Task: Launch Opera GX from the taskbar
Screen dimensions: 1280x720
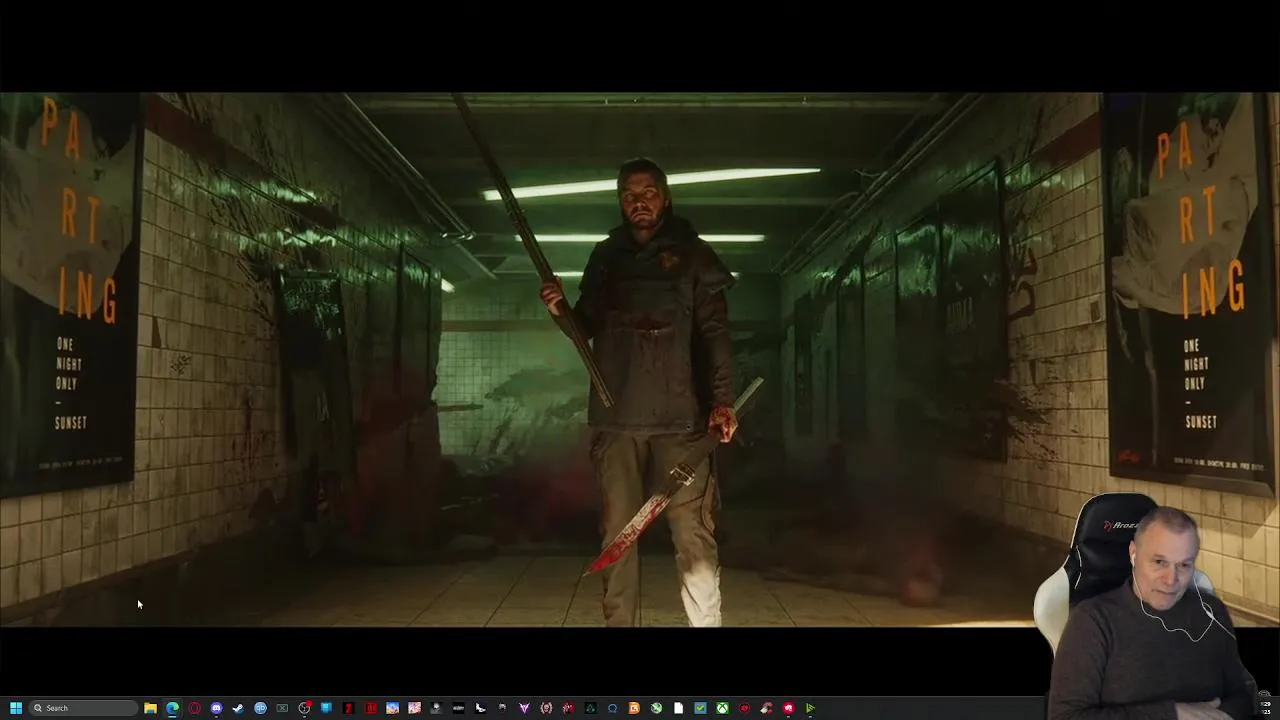Action: tap(194, 708)
